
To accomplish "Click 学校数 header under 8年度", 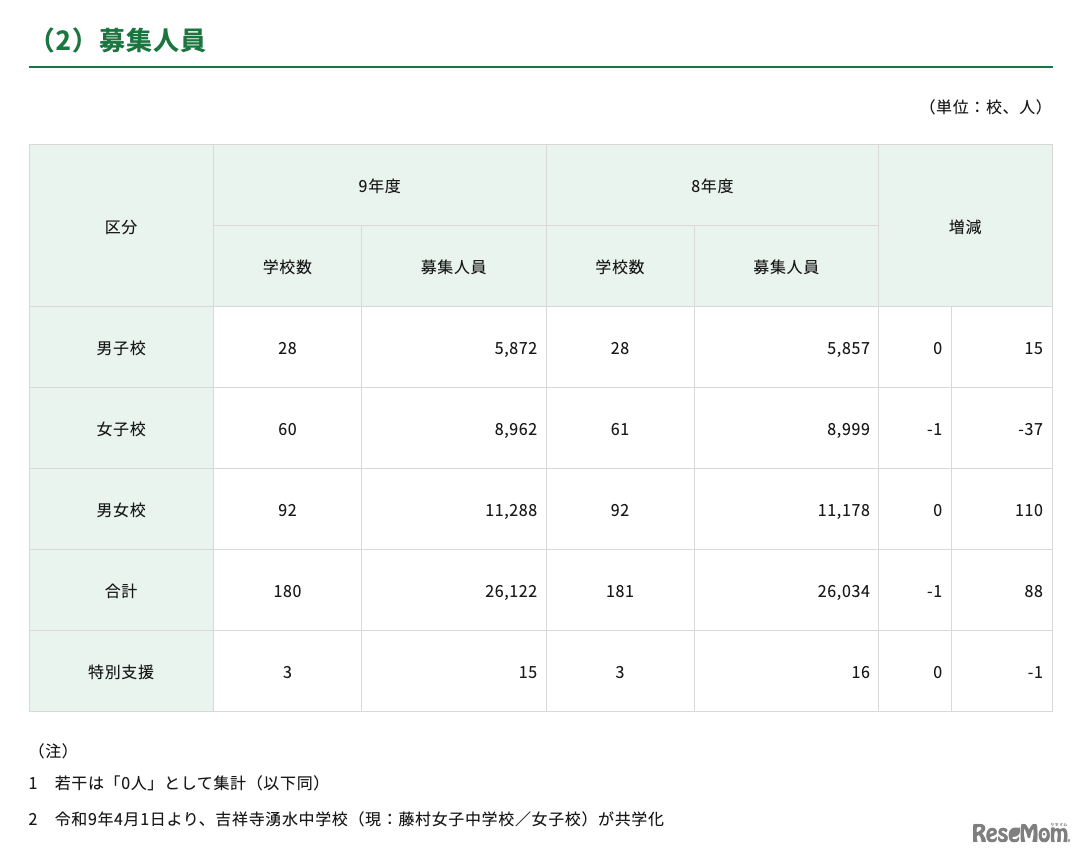I will pyautogui.click(x=620, y=267).
